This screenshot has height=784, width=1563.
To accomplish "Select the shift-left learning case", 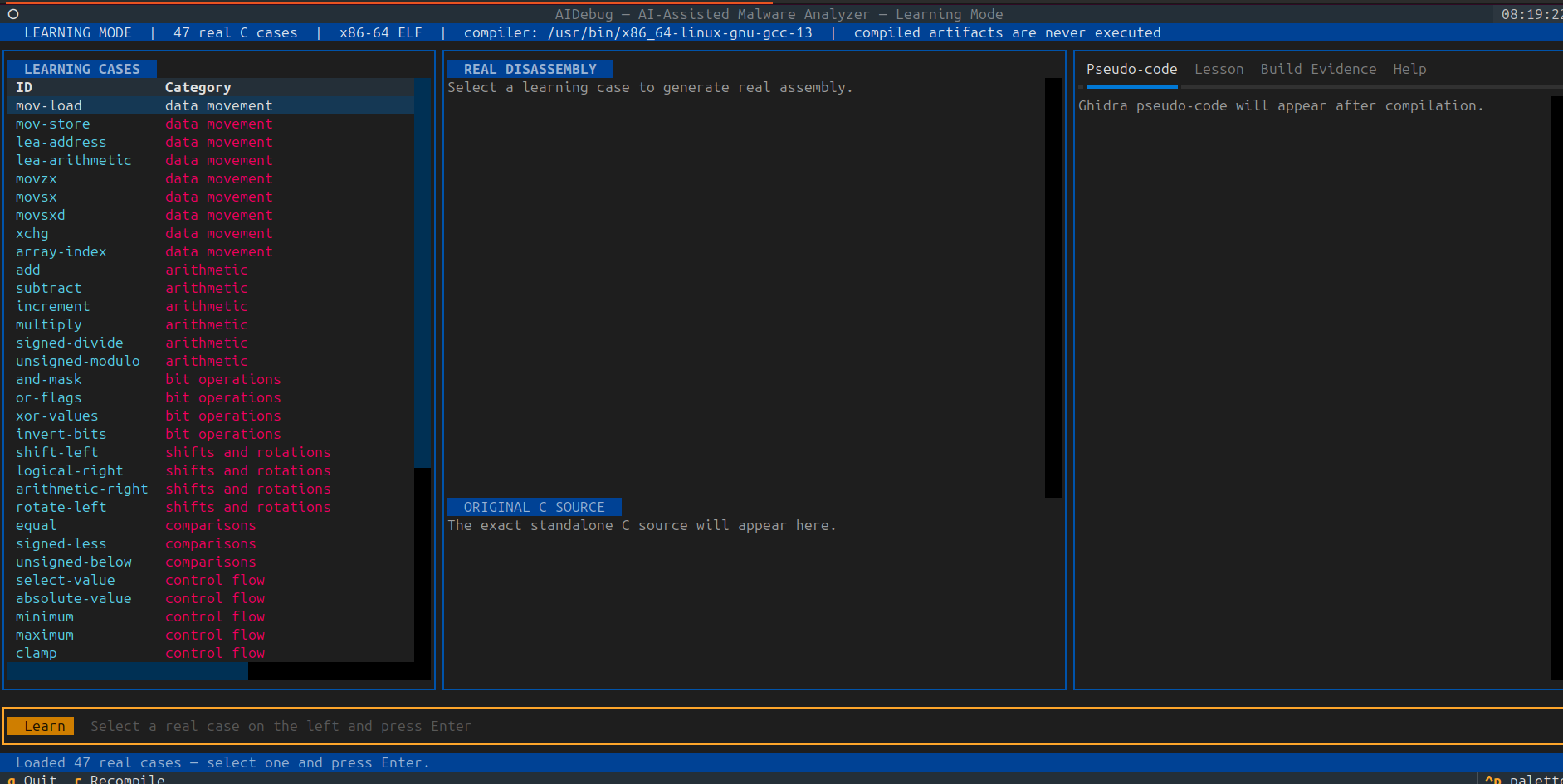I will point(211,452).
